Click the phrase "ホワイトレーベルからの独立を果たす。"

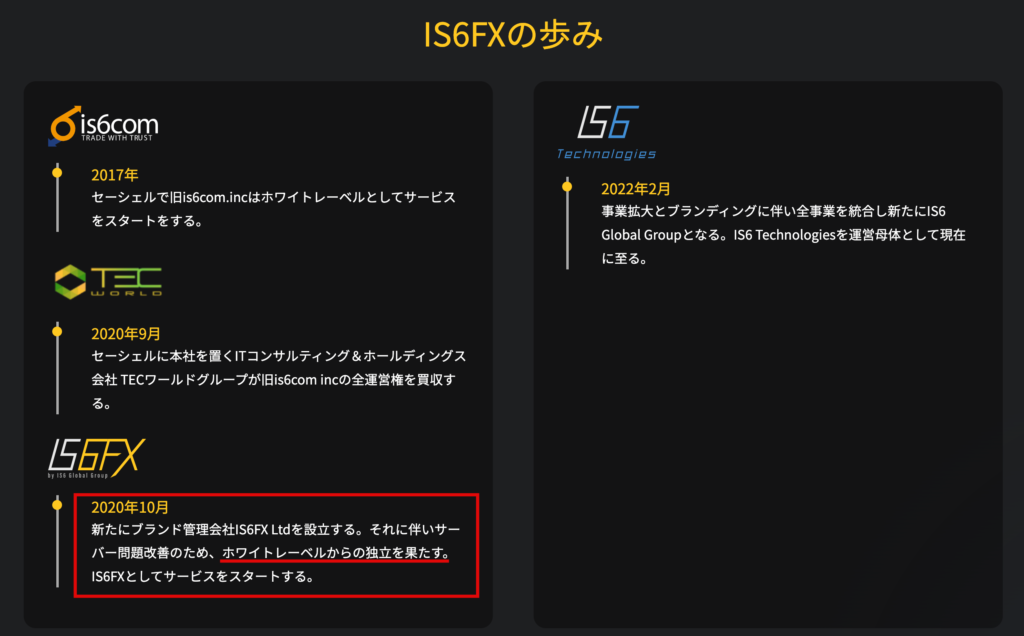coord(336,552)
